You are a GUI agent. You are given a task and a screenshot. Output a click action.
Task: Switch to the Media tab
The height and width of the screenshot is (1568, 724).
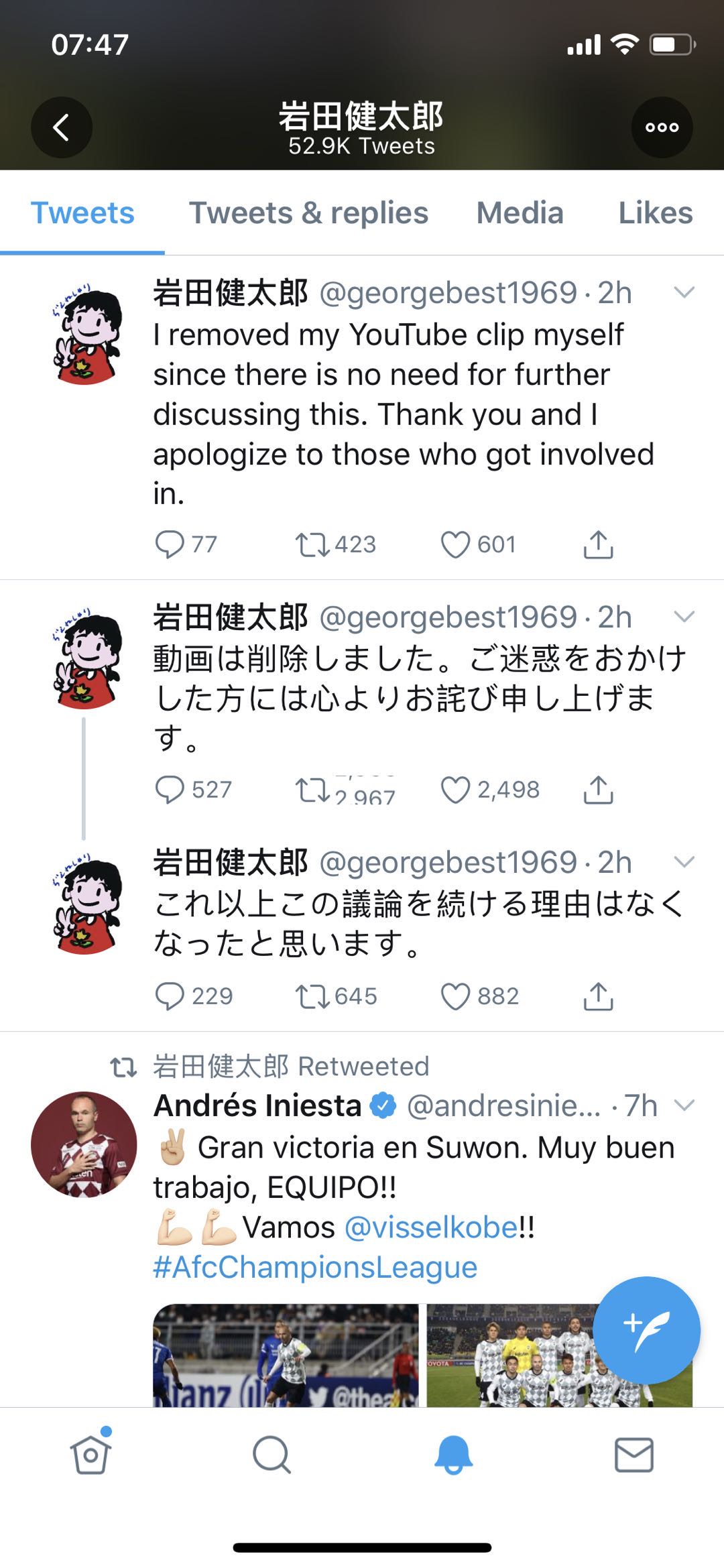tap(521, 213)
